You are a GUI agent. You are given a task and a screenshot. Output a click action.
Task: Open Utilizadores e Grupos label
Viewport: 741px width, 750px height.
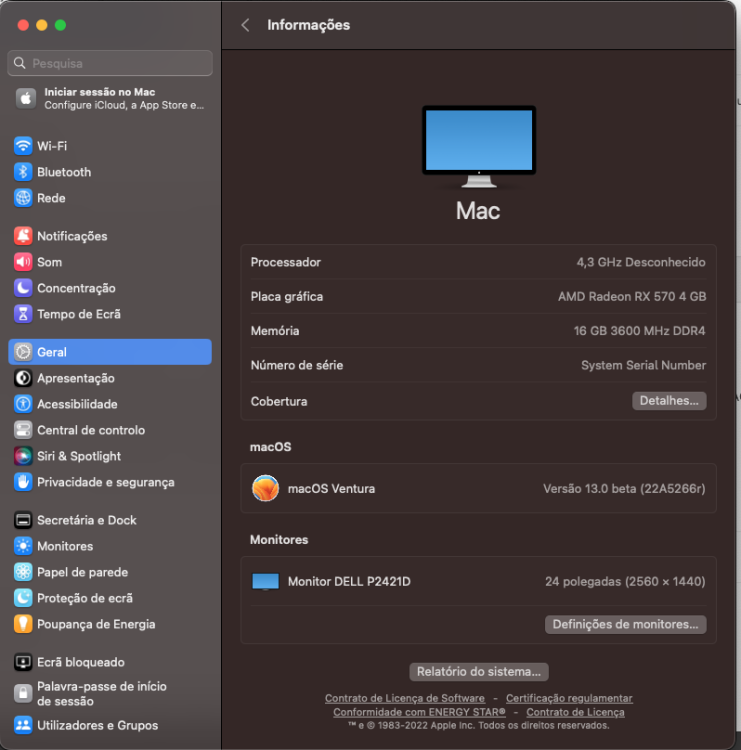tap(98, 726)
